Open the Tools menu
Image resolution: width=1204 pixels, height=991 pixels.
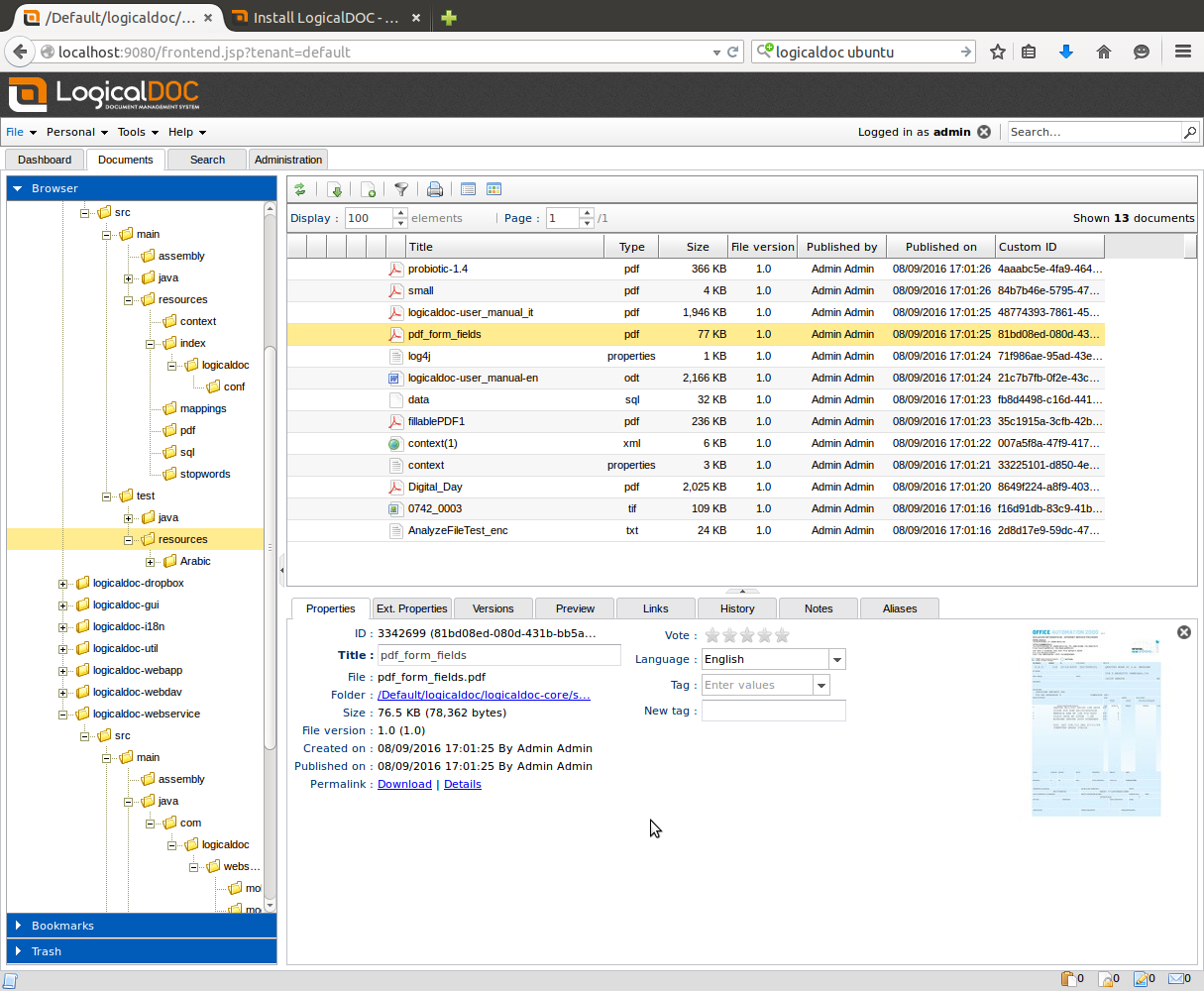(x=138, y=132)
